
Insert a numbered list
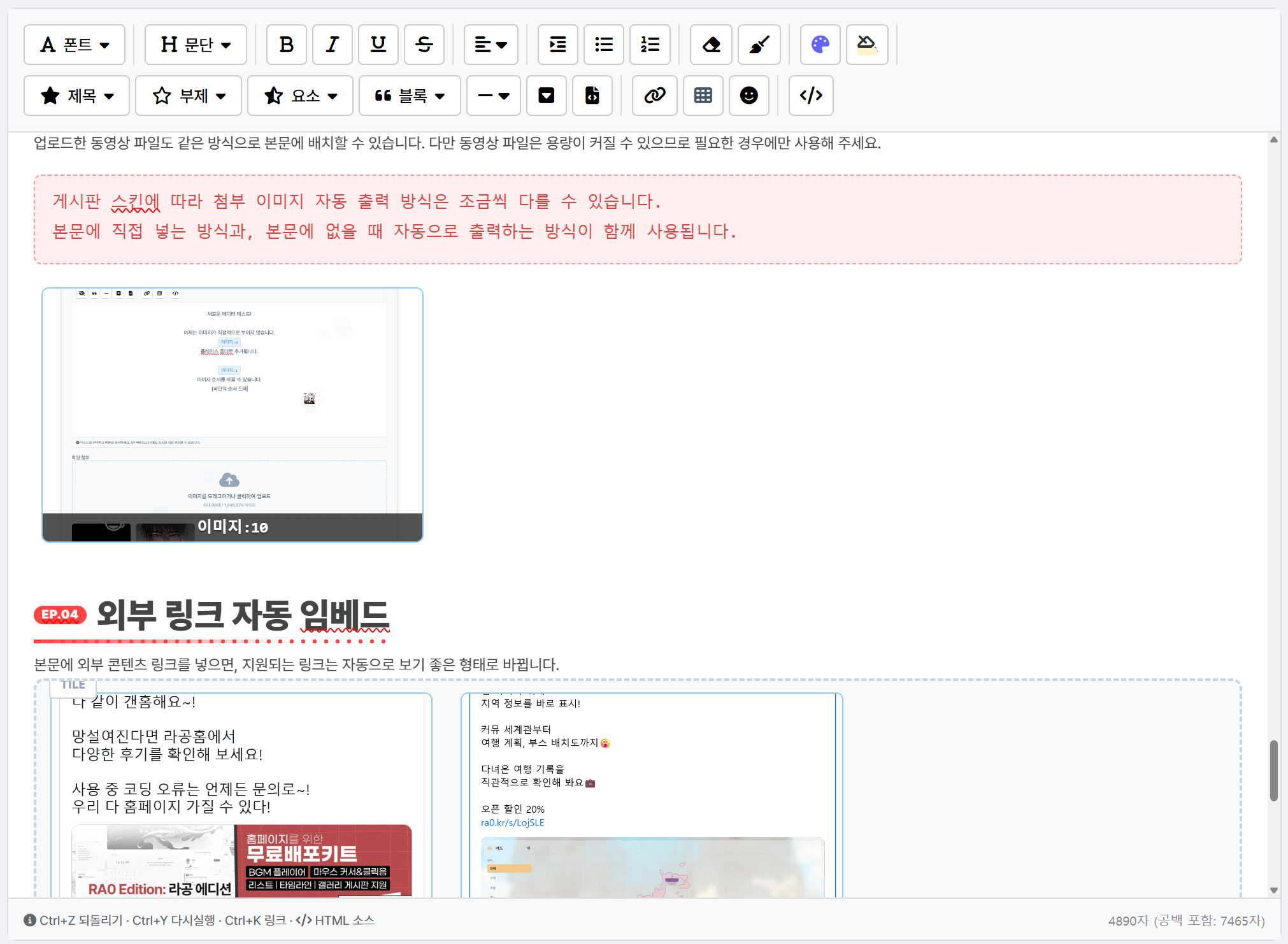point(650,45)
